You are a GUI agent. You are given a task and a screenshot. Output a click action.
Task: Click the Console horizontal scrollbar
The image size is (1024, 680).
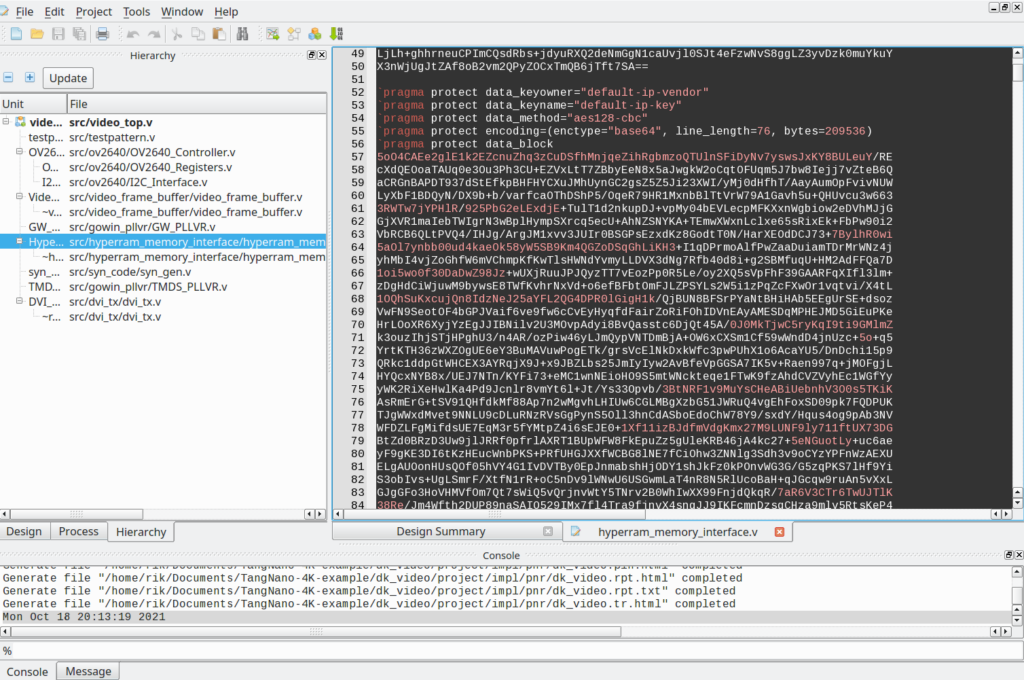(x=507, y=632)
